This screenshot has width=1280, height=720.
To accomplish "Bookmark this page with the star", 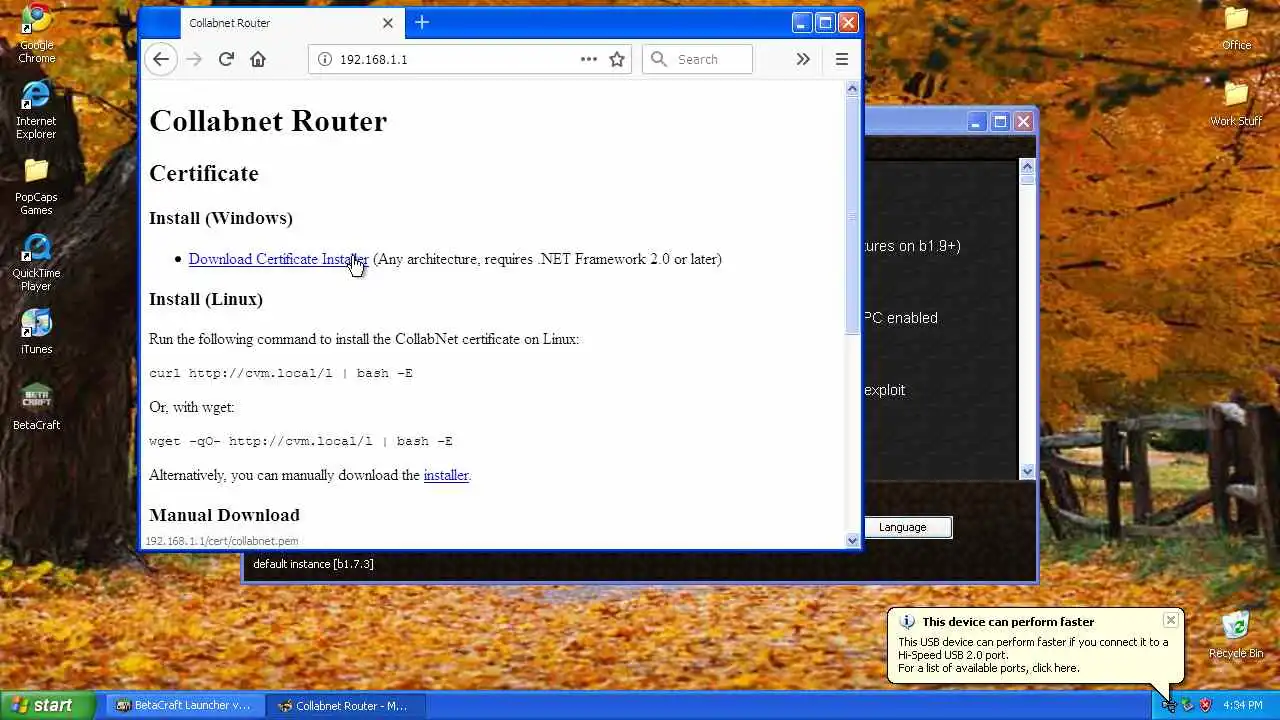I will coord(617,59).
